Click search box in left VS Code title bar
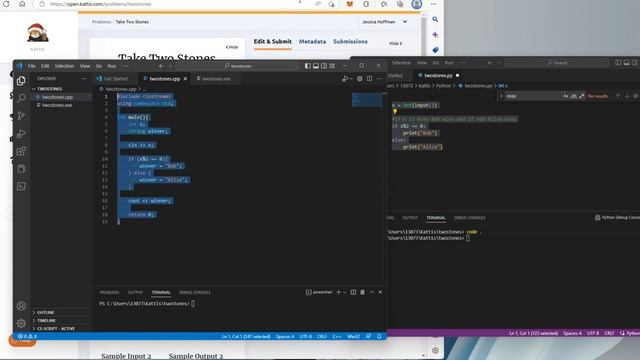Screen dimensions: 640x360 tap(238, 66)
